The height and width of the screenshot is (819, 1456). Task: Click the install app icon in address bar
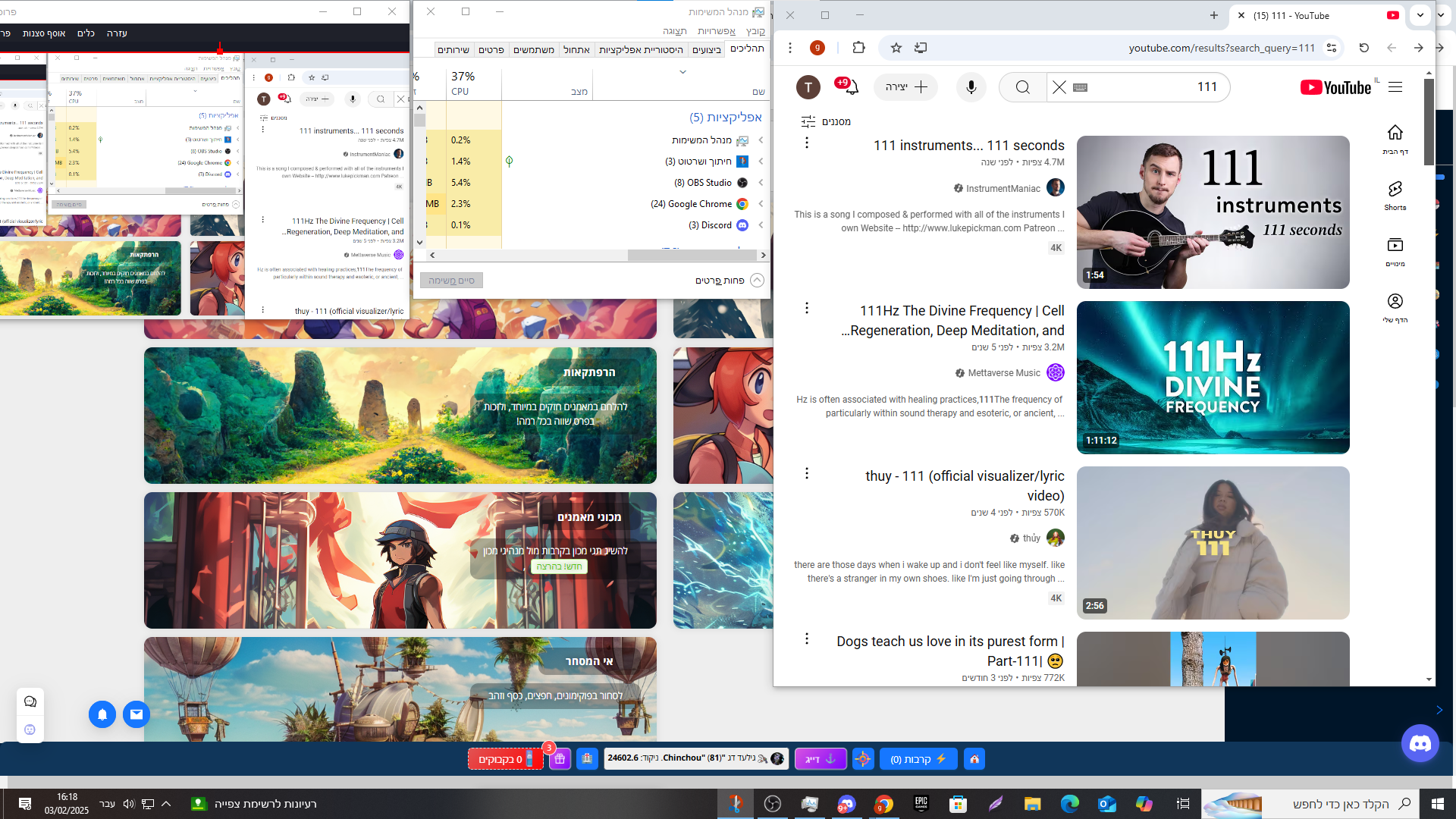tap(921, 48)
